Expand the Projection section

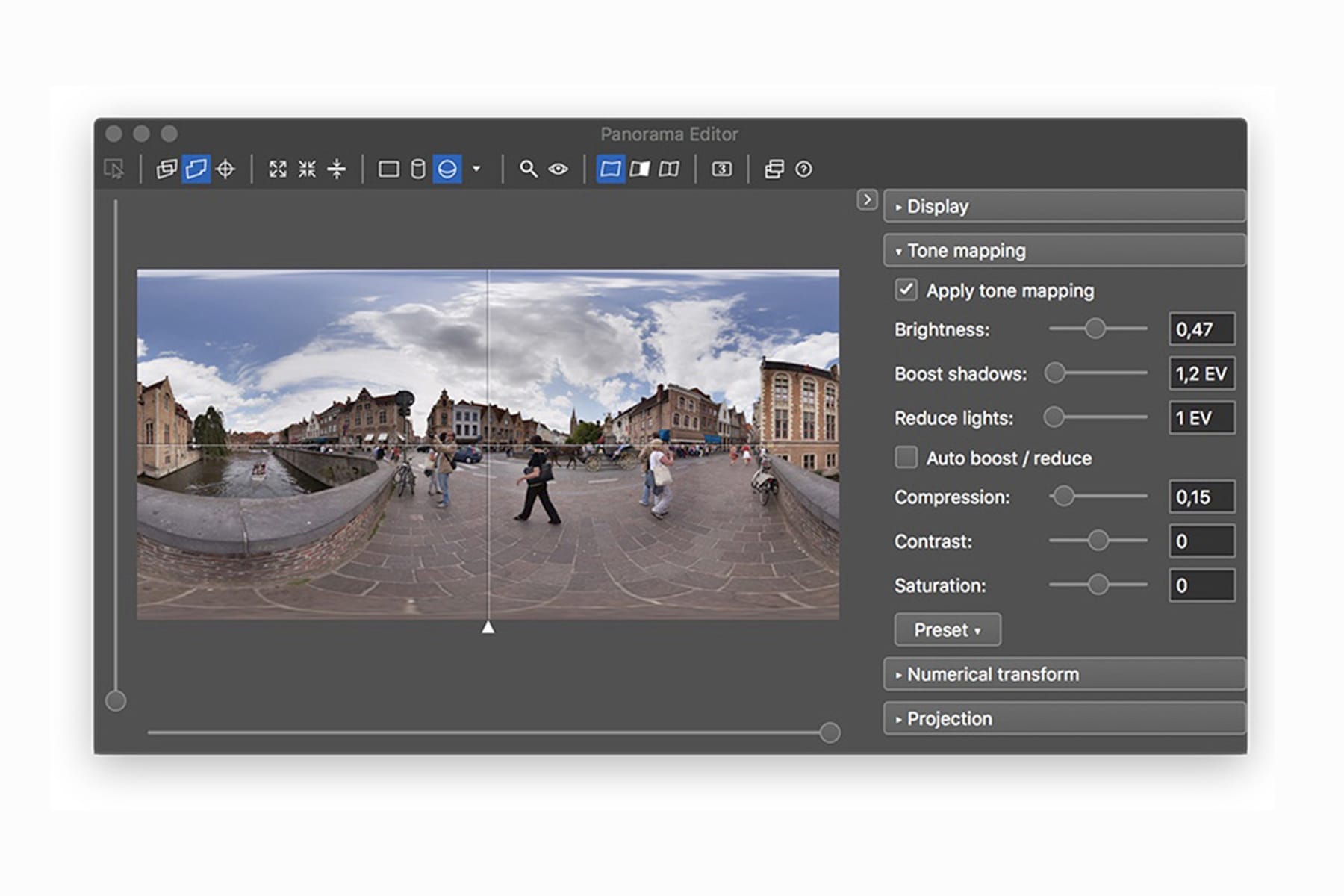[x=1064, y=718]
